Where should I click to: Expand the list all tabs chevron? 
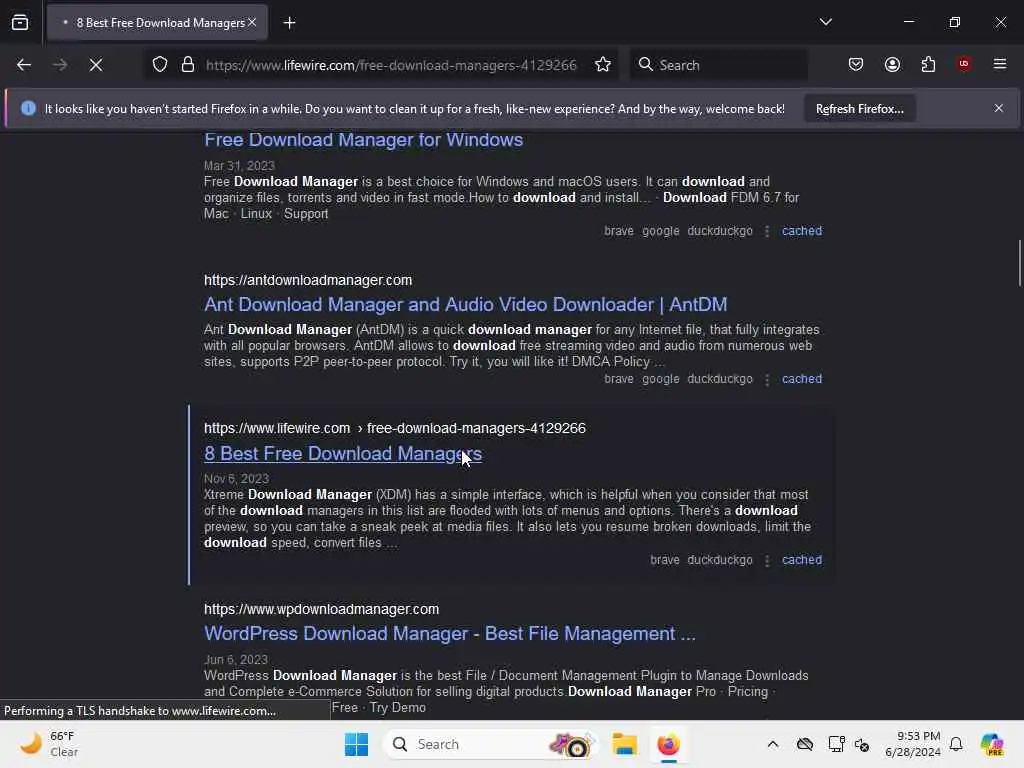tap(825, 22)
